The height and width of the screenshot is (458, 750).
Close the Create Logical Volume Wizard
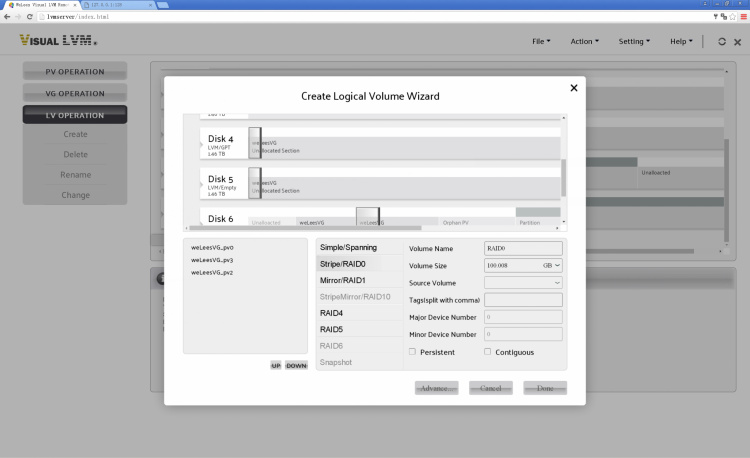click(574, 88)
